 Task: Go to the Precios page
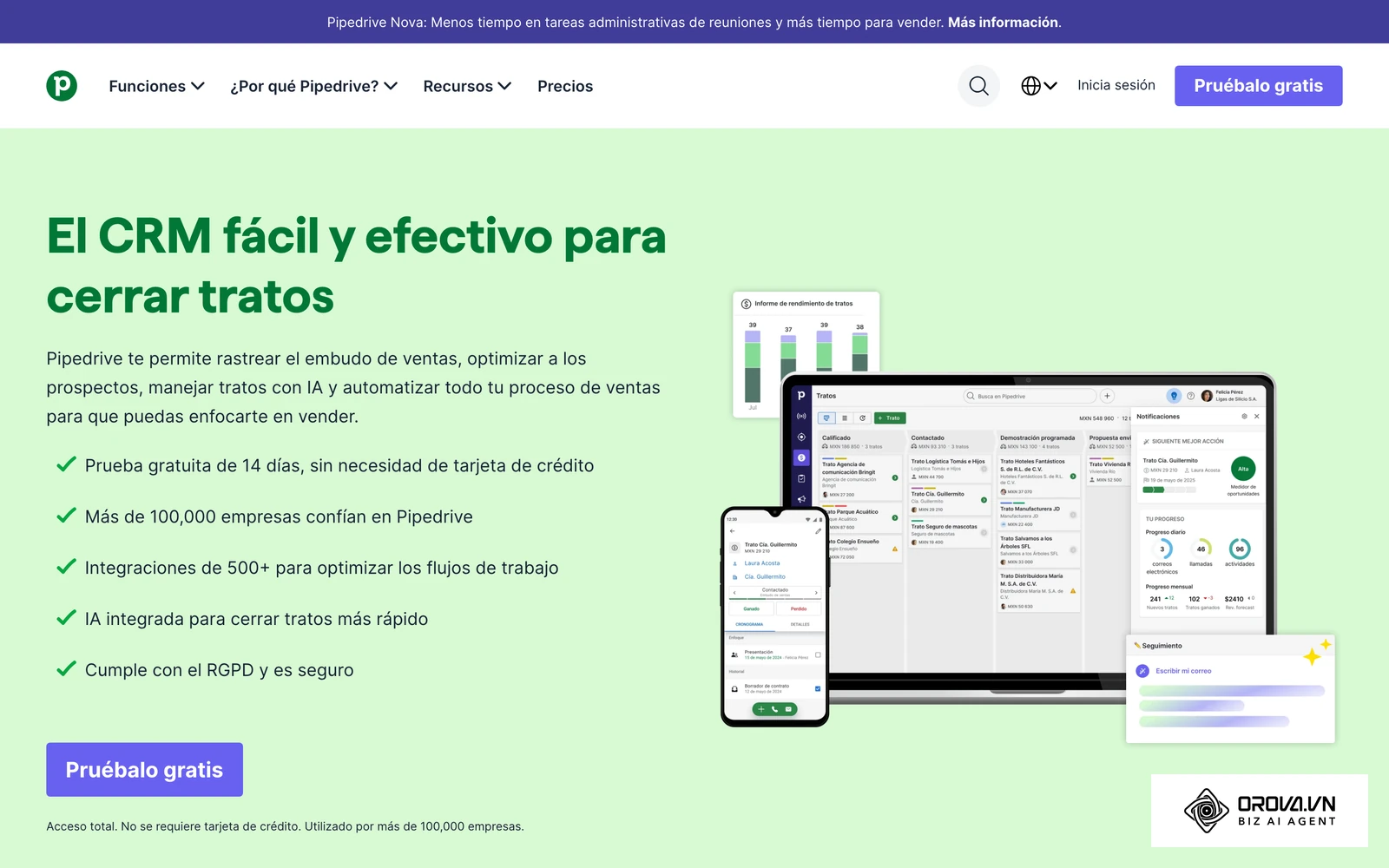click(x=565, y=86)
